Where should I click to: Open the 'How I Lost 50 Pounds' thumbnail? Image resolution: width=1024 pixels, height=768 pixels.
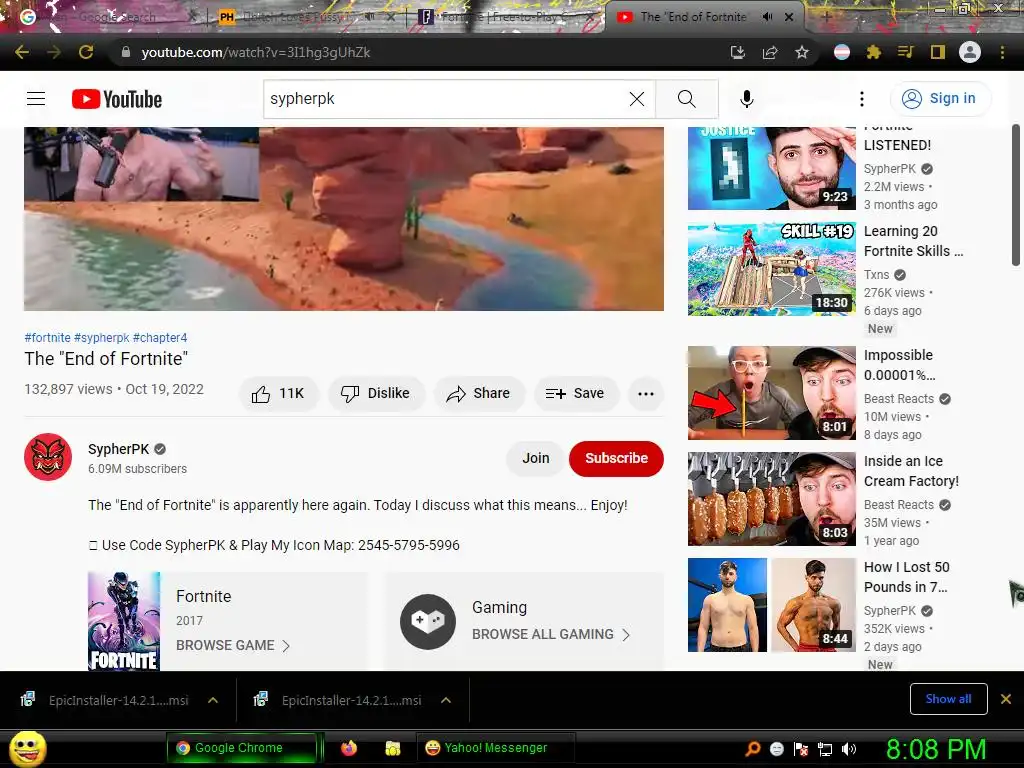coord(771,605)
